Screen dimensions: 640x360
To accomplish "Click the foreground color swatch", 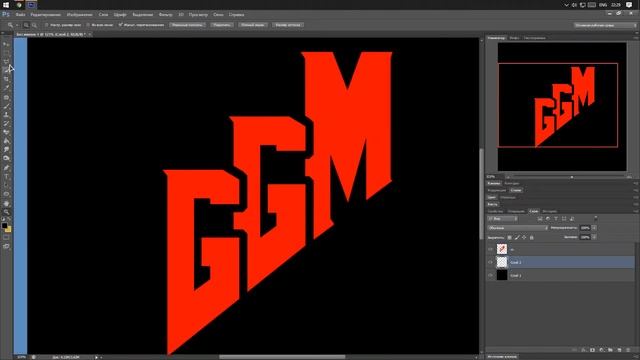I will [x=4, y=226].
